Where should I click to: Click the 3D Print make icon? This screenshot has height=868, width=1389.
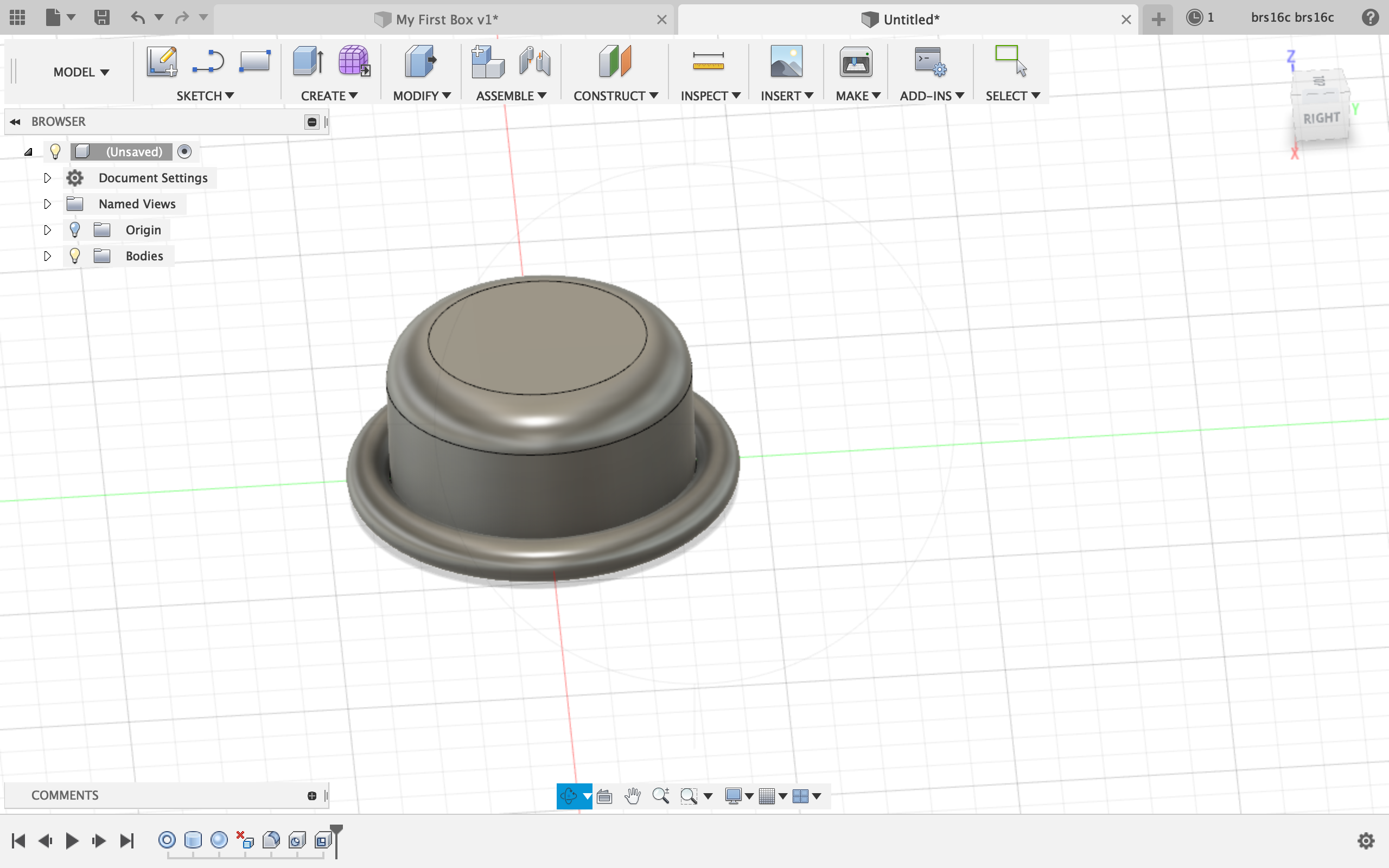pos(855,61)
